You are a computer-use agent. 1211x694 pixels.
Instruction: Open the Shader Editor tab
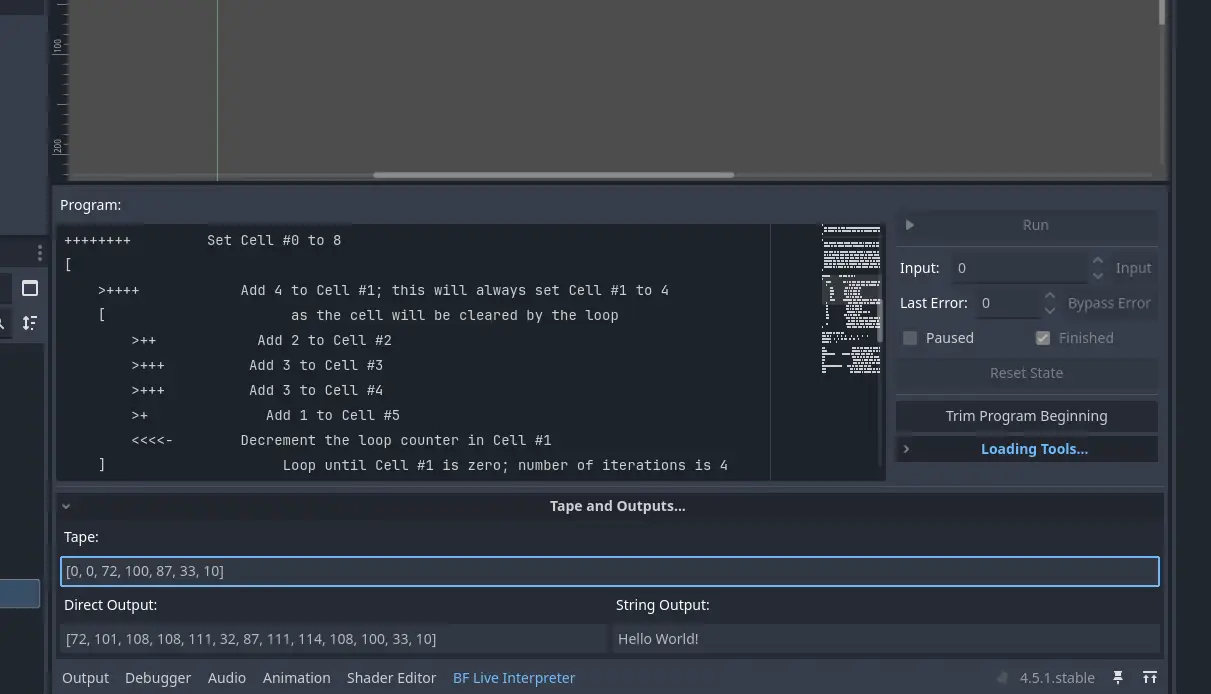(391, 678)
